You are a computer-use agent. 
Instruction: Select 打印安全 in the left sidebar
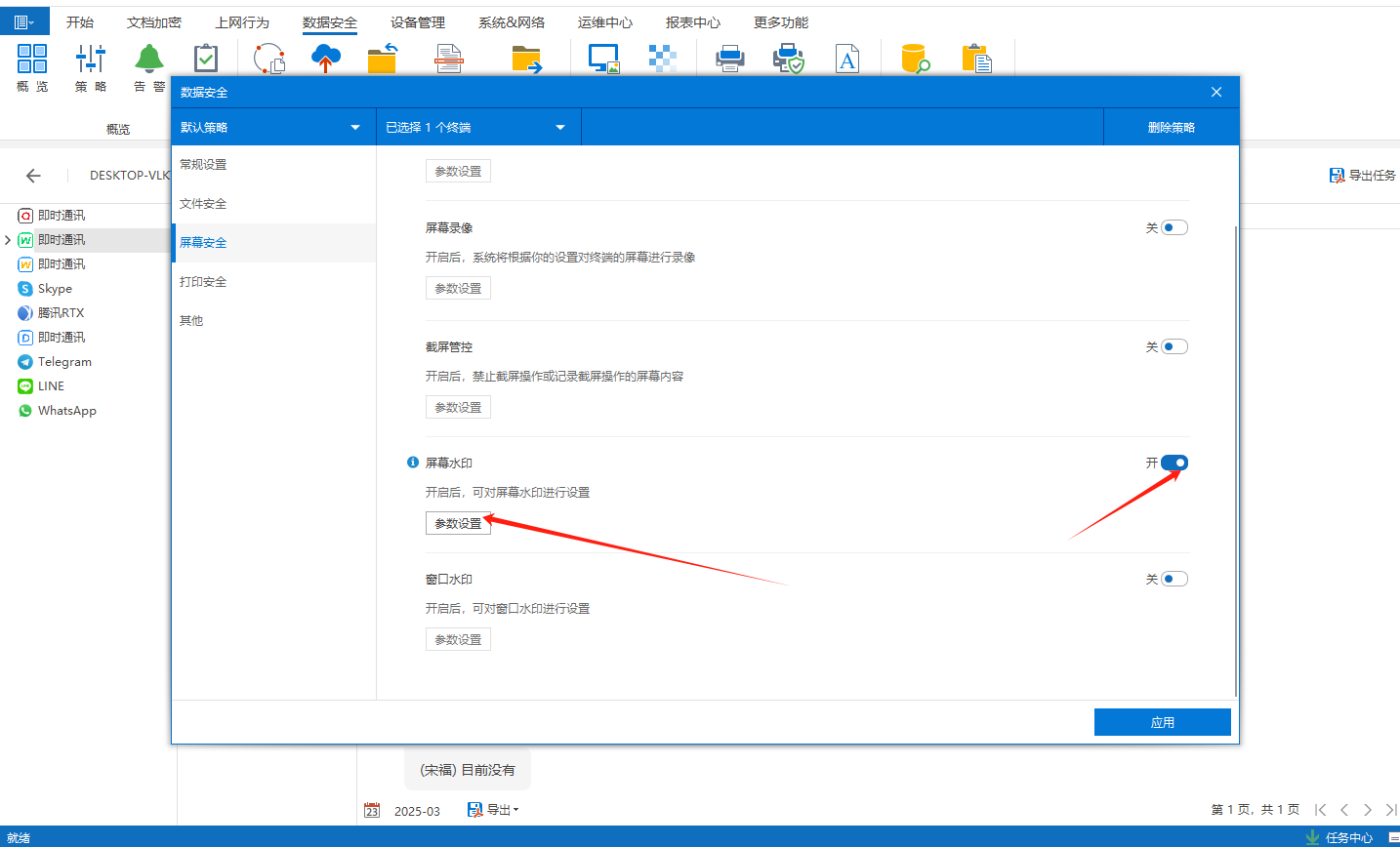[203, 282]
